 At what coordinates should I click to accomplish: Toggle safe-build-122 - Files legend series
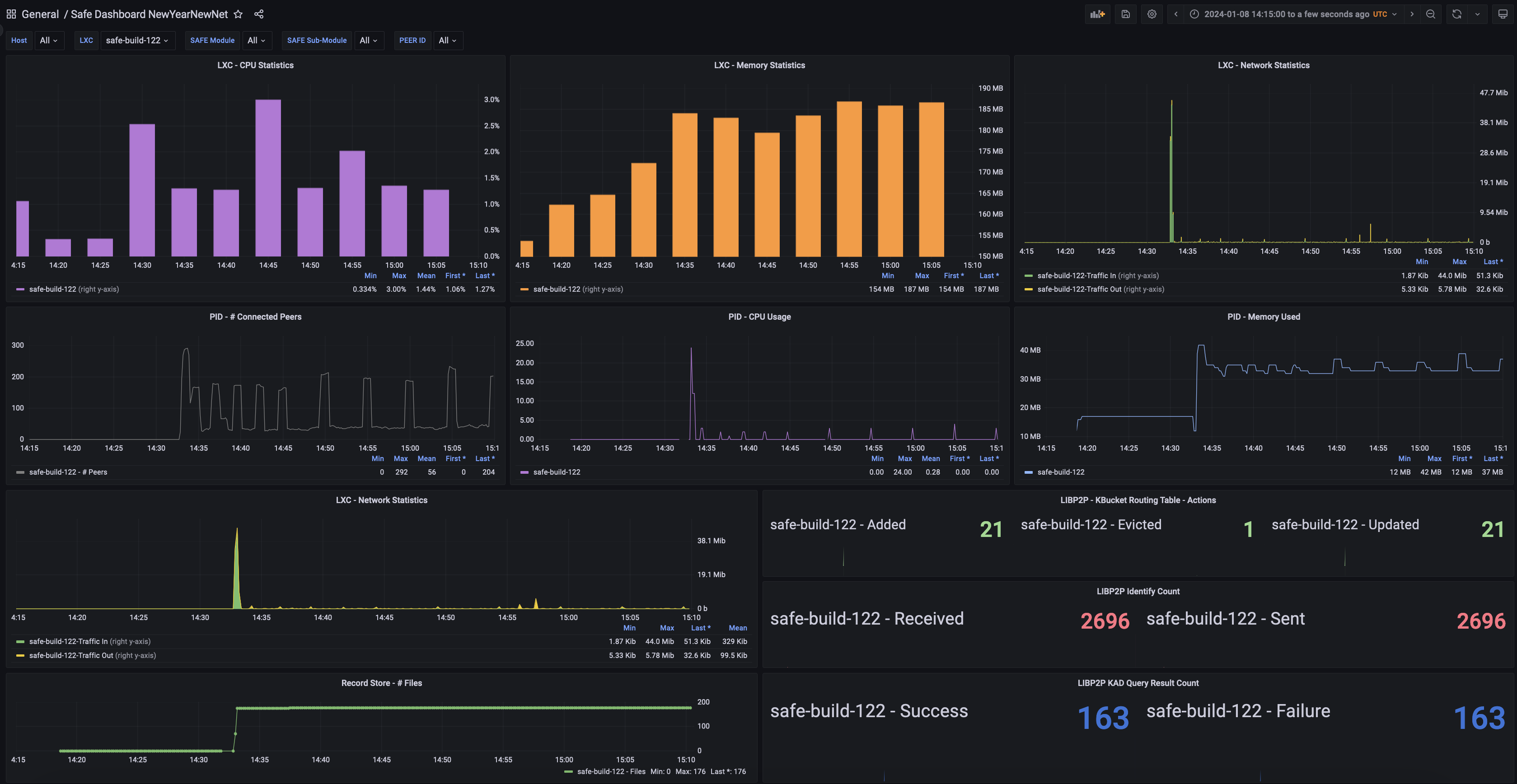[611, 771]
